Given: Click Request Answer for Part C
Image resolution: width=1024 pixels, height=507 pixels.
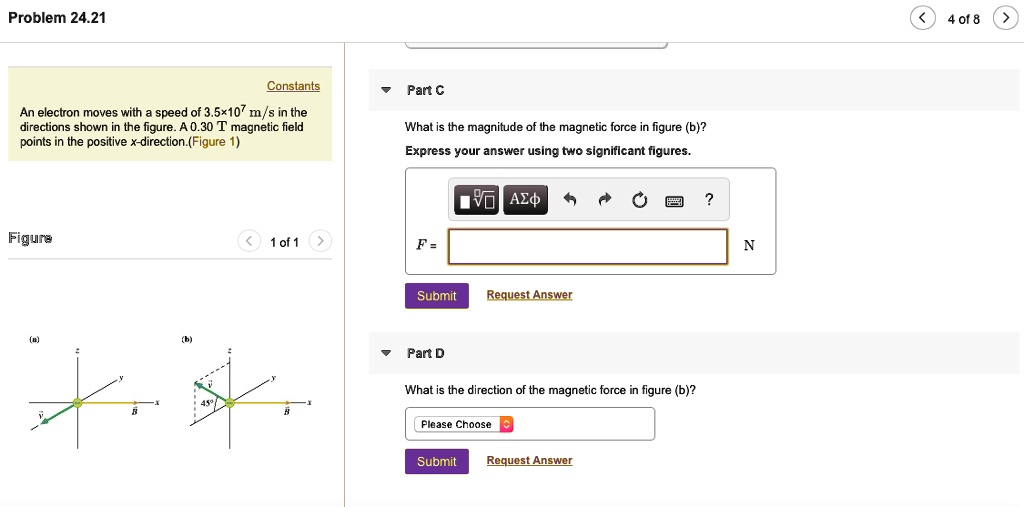Looking at the screenshot, I should (529, 295).
